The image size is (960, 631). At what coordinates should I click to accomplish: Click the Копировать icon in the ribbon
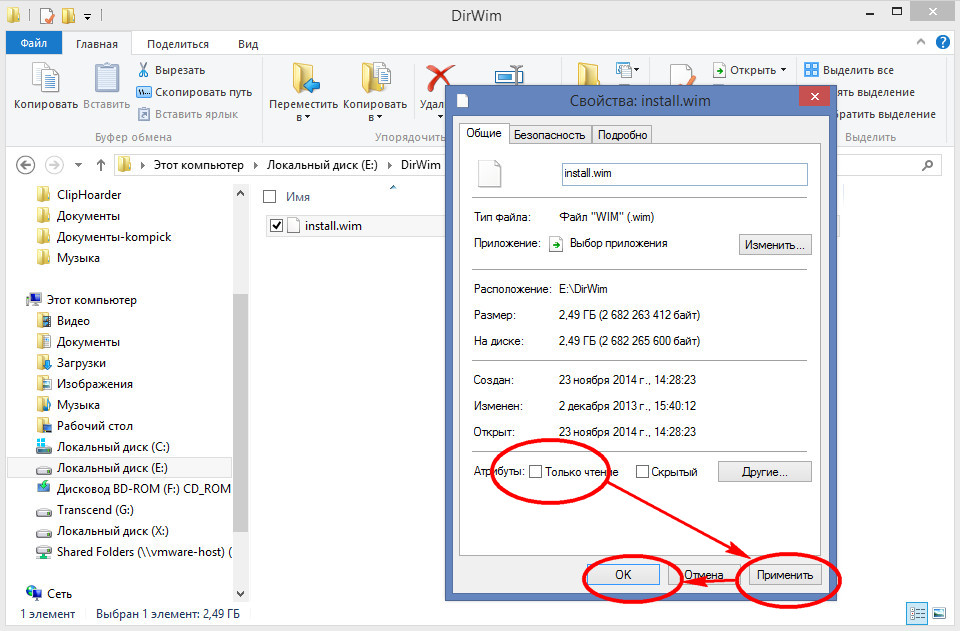click(x=45, y=78)
